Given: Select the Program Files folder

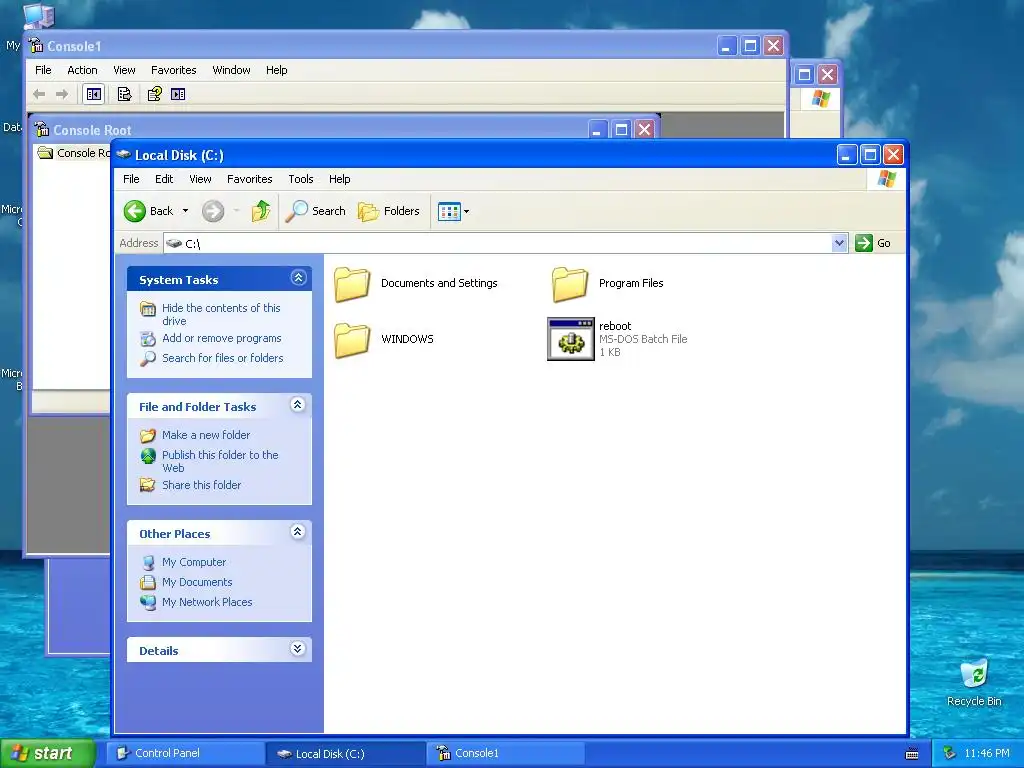Looking at the screenshot, I should coord(608,283).
